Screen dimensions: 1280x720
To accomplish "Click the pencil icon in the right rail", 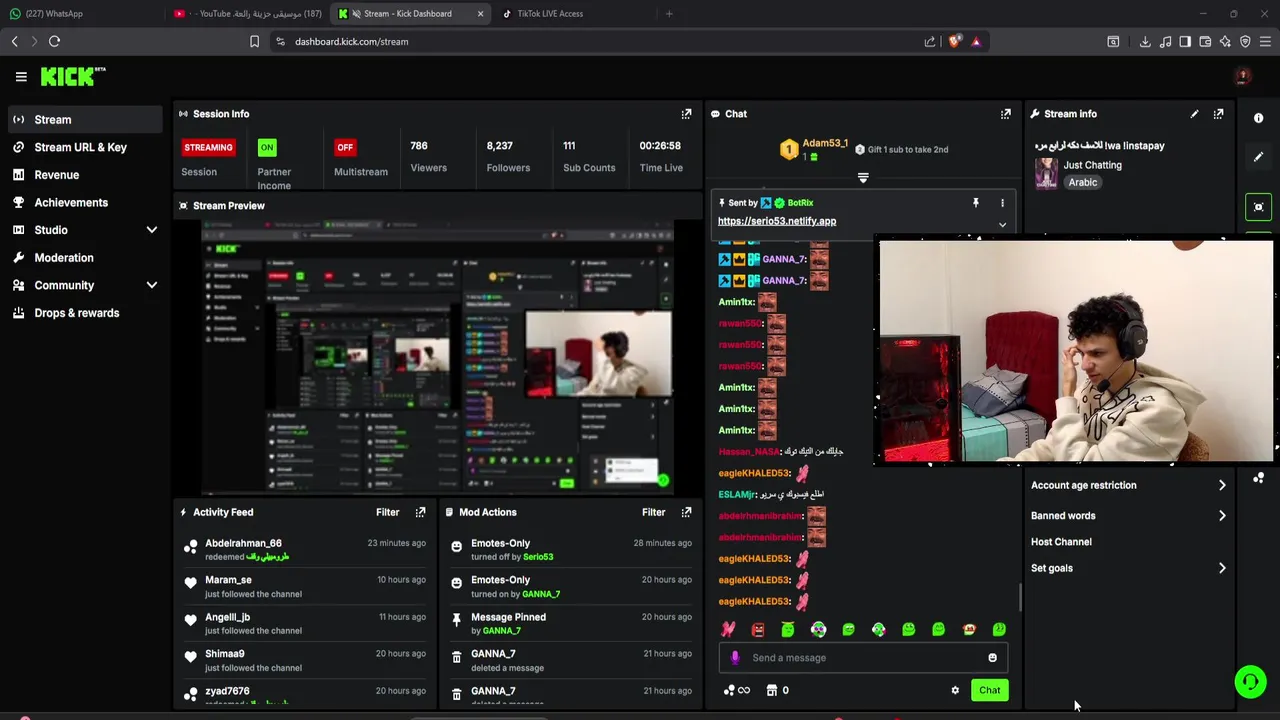I will (x=1258, y=157).
